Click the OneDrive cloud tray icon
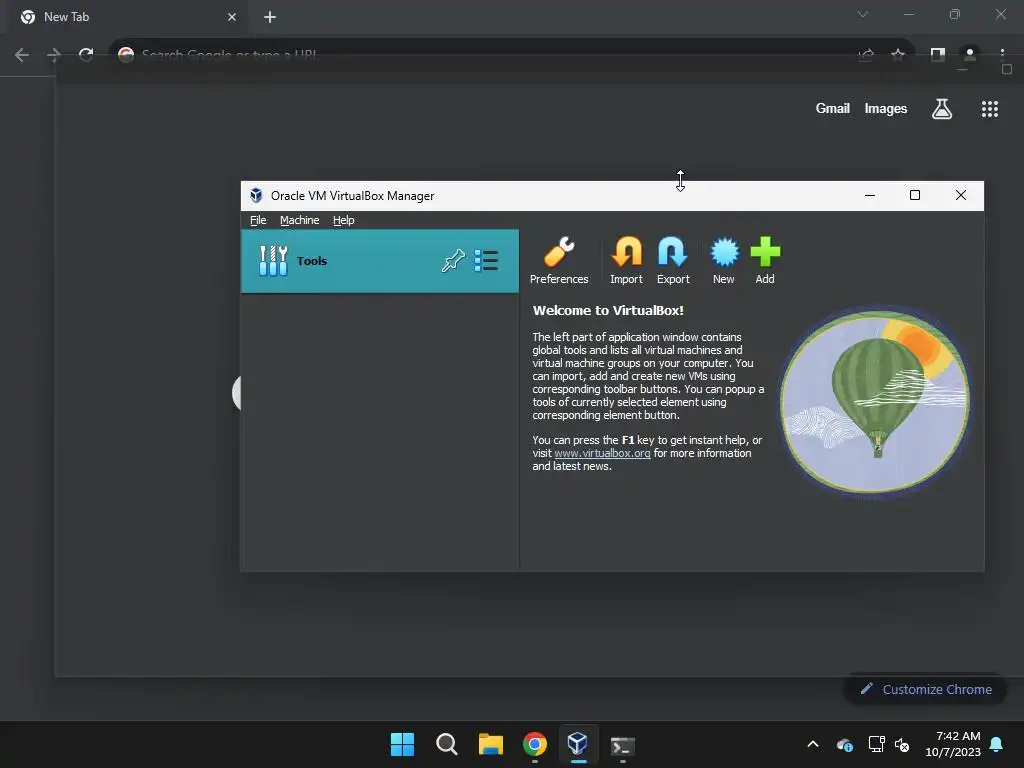The height and width of the screenshot is (768, 1024). [x=844, y=744]
